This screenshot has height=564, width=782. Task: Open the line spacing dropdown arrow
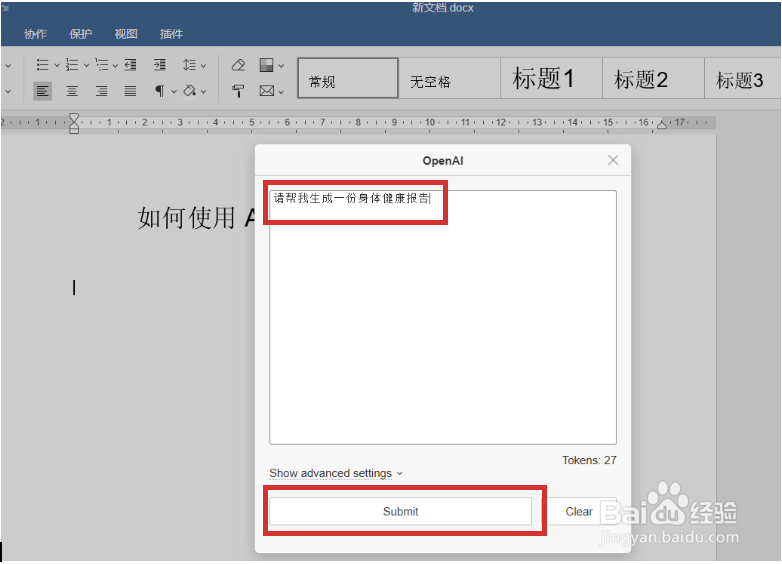203,65
